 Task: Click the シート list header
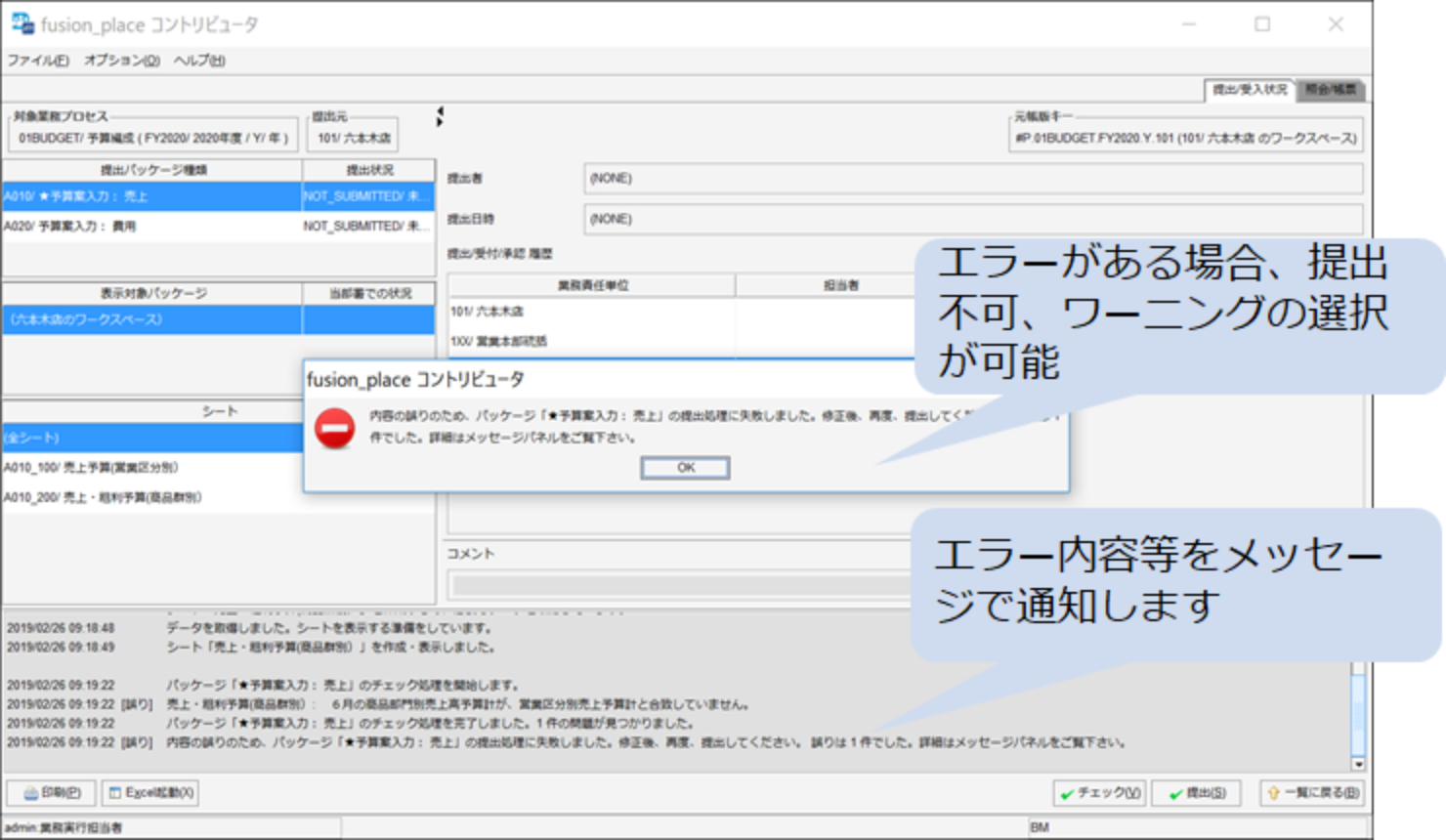[219, 411]
